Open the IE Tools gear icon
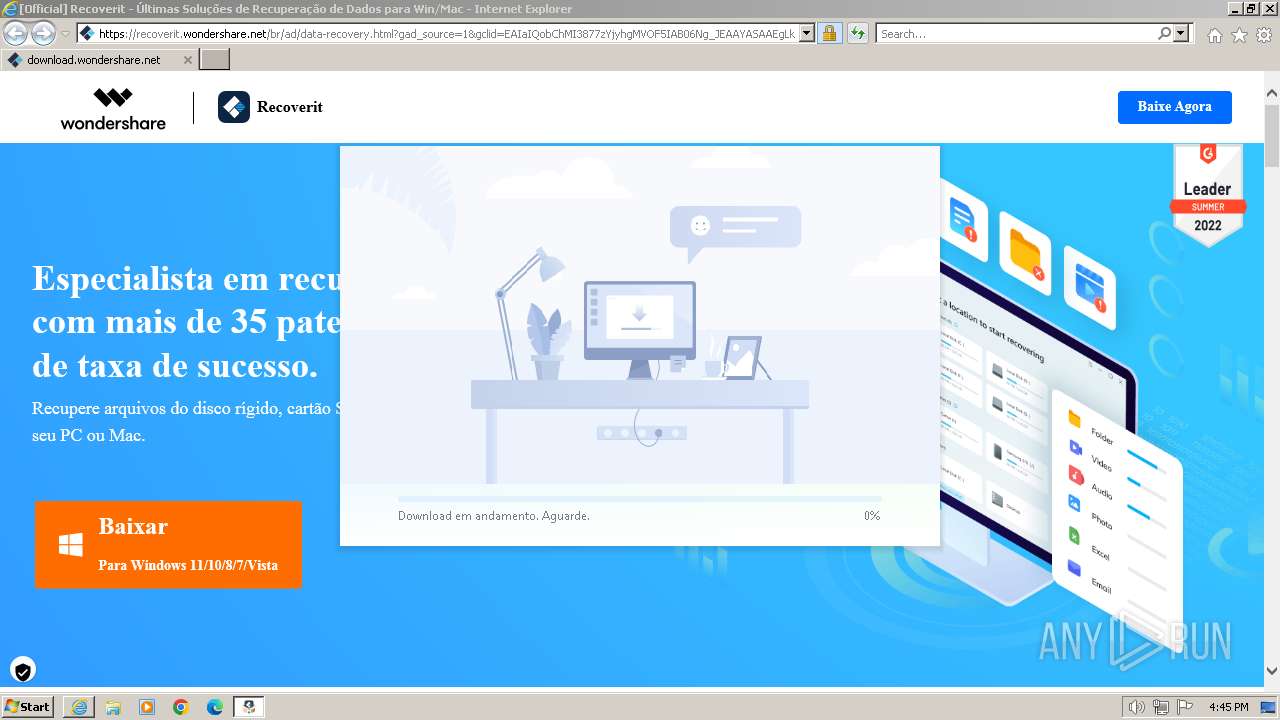Image resolution: width=1280 pixels, height=720 pixels. point(1264,35)
